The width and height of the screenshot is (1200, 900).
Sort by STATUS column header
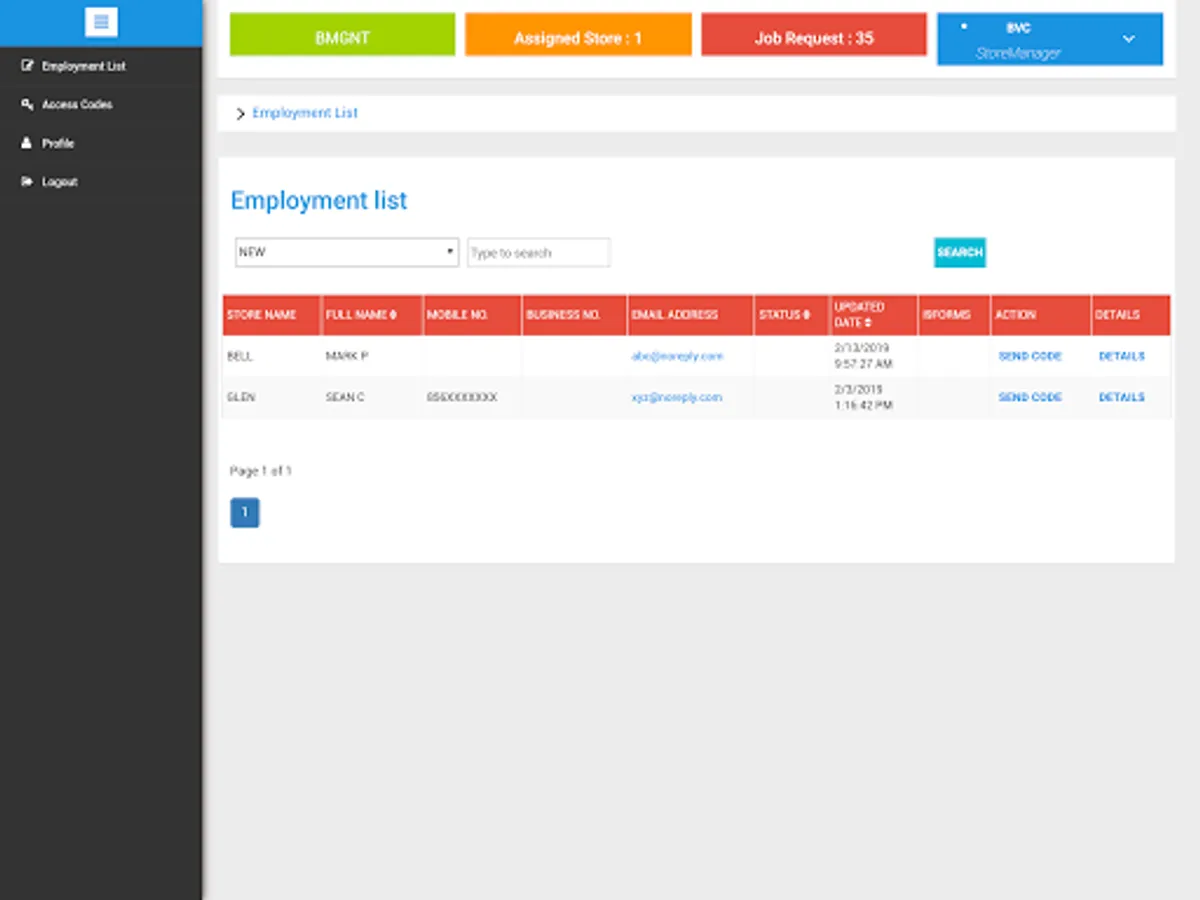791,315
